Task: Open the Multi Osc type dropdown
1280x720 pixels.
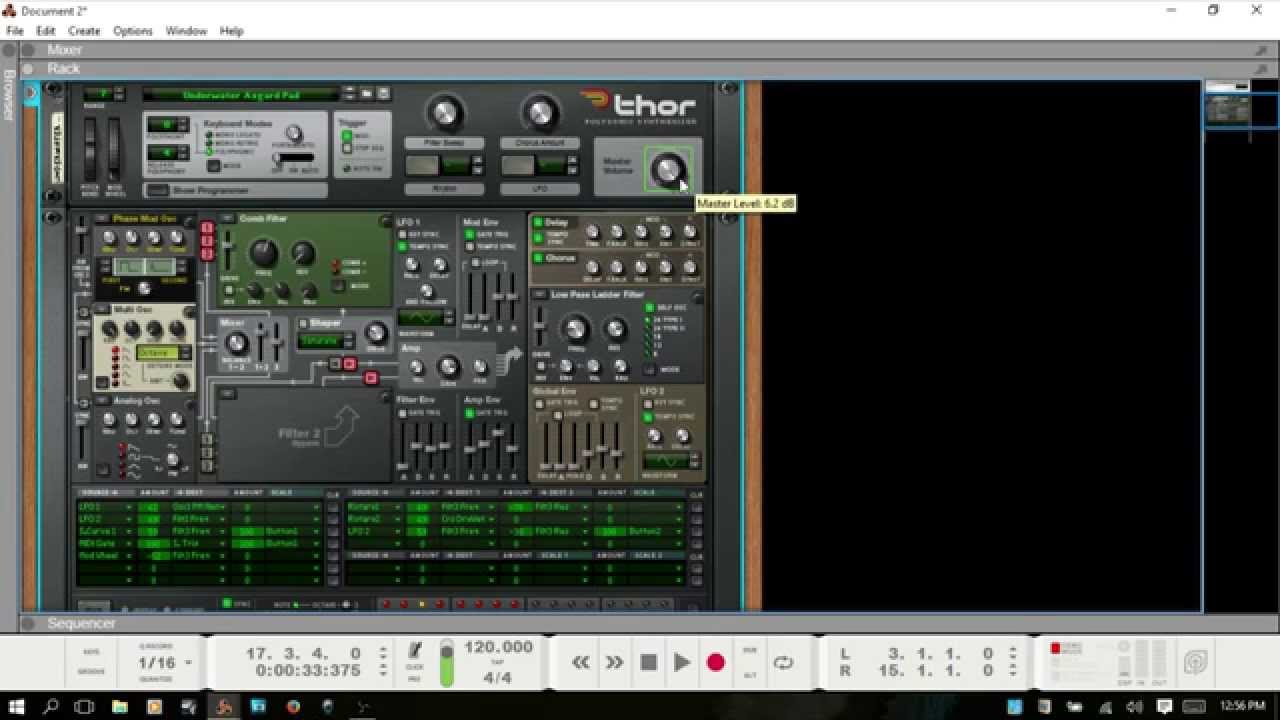Action: [x=101, y=311]
